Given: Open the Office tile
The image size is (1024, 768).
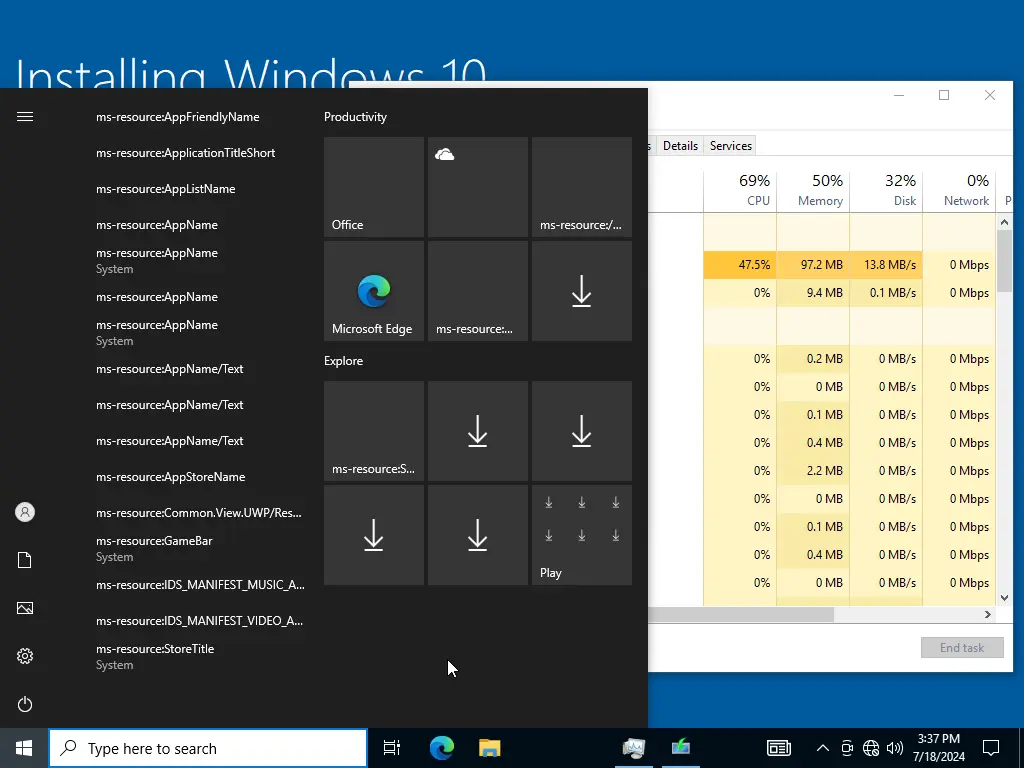Looking at the screenshot, I should (x=374, y=187).
